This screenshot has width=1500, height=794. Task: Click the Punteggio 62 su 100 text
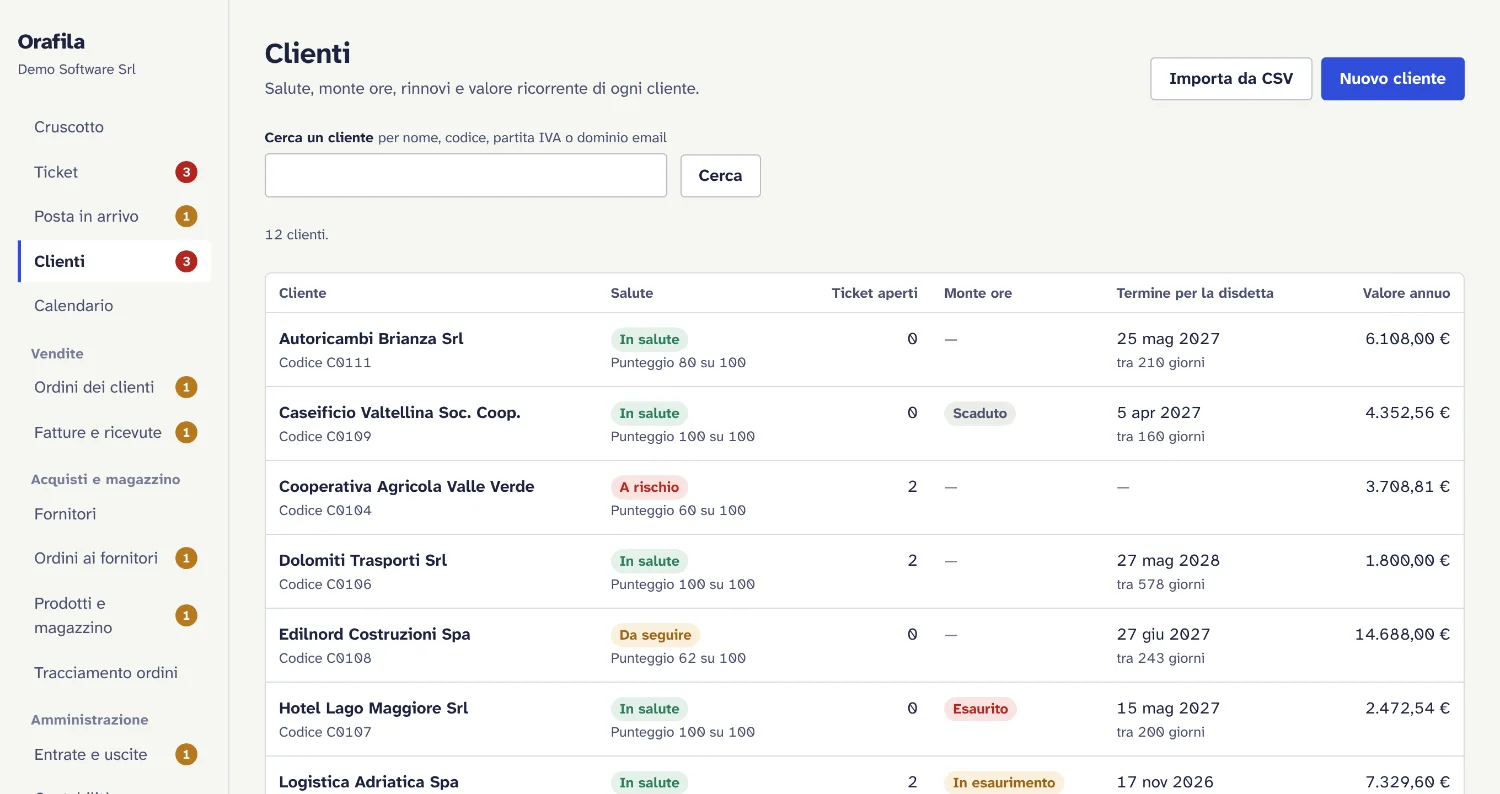[x=678, y=658]
